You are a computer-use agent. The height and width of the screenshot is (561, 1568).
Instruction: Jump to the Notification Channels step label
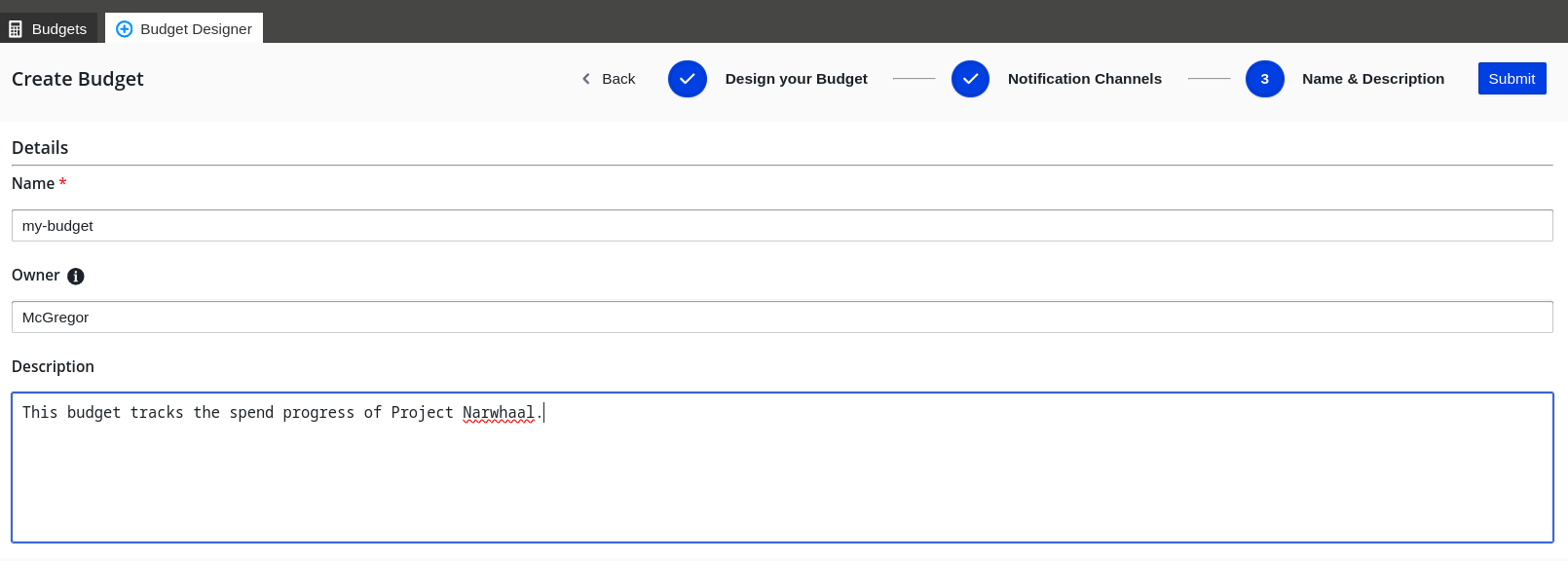[x=1085, y=79]
